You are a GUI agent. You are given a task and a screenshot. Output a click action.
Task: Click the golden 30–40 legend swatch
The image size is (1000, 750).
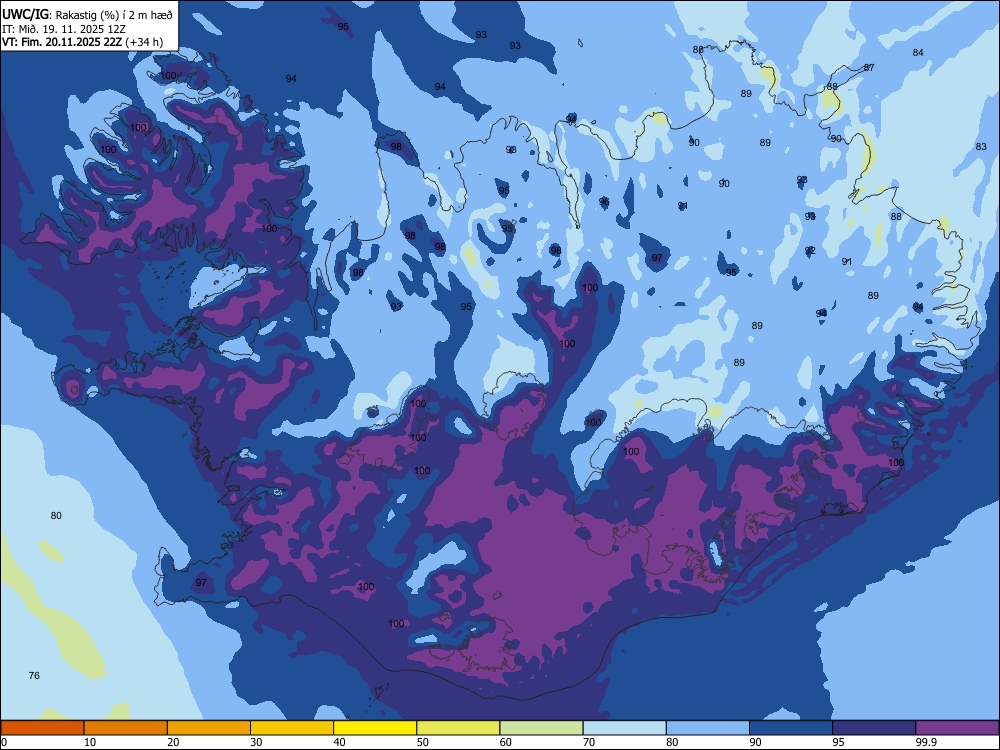(292, 728)
